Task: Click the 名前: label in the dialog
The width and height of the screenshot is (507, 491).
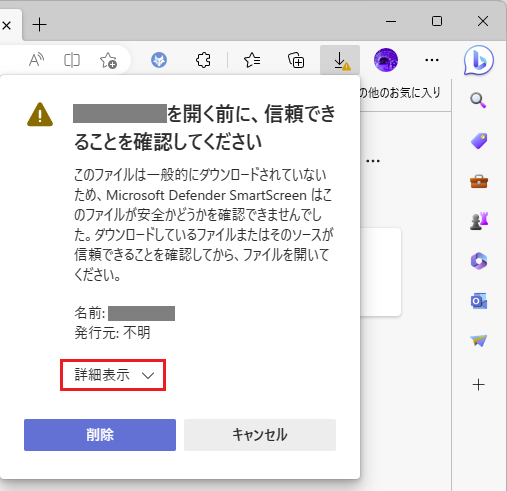Action: click(x=90, y=313)
